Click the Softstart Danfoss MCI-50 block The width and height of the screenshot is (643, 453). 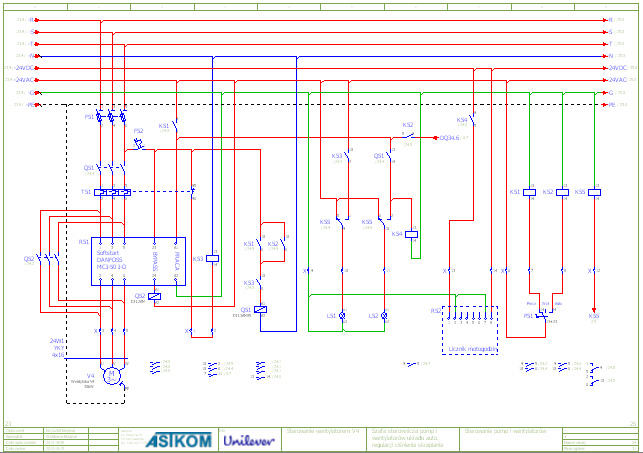(x=138, y=260)
